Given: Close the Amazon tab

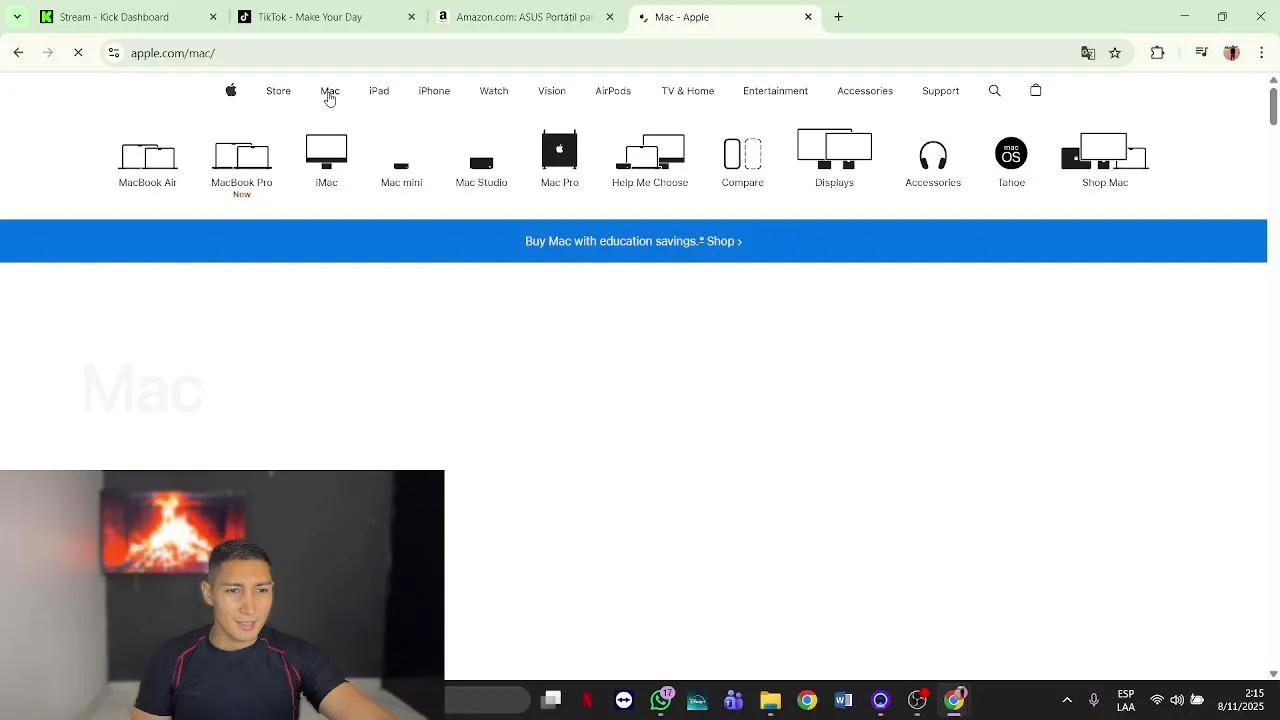Looking at the screenshot, I should click(x=610, y=17).
